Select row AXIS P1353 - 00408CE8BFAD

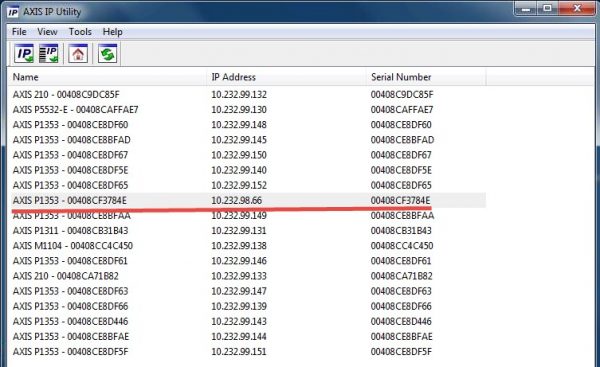click(x=247, y=140)
